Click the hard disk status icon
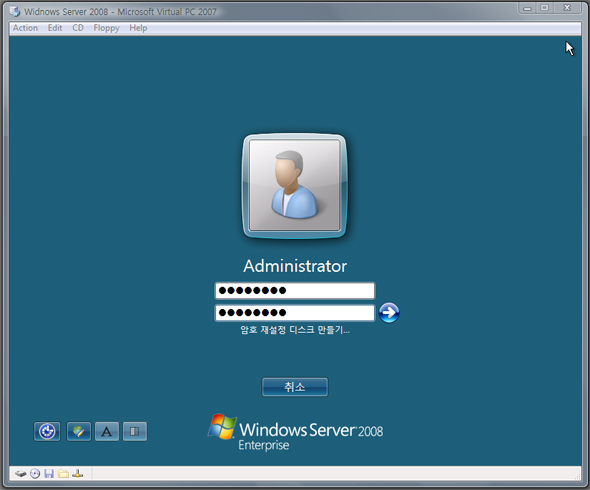 [21, 474]
